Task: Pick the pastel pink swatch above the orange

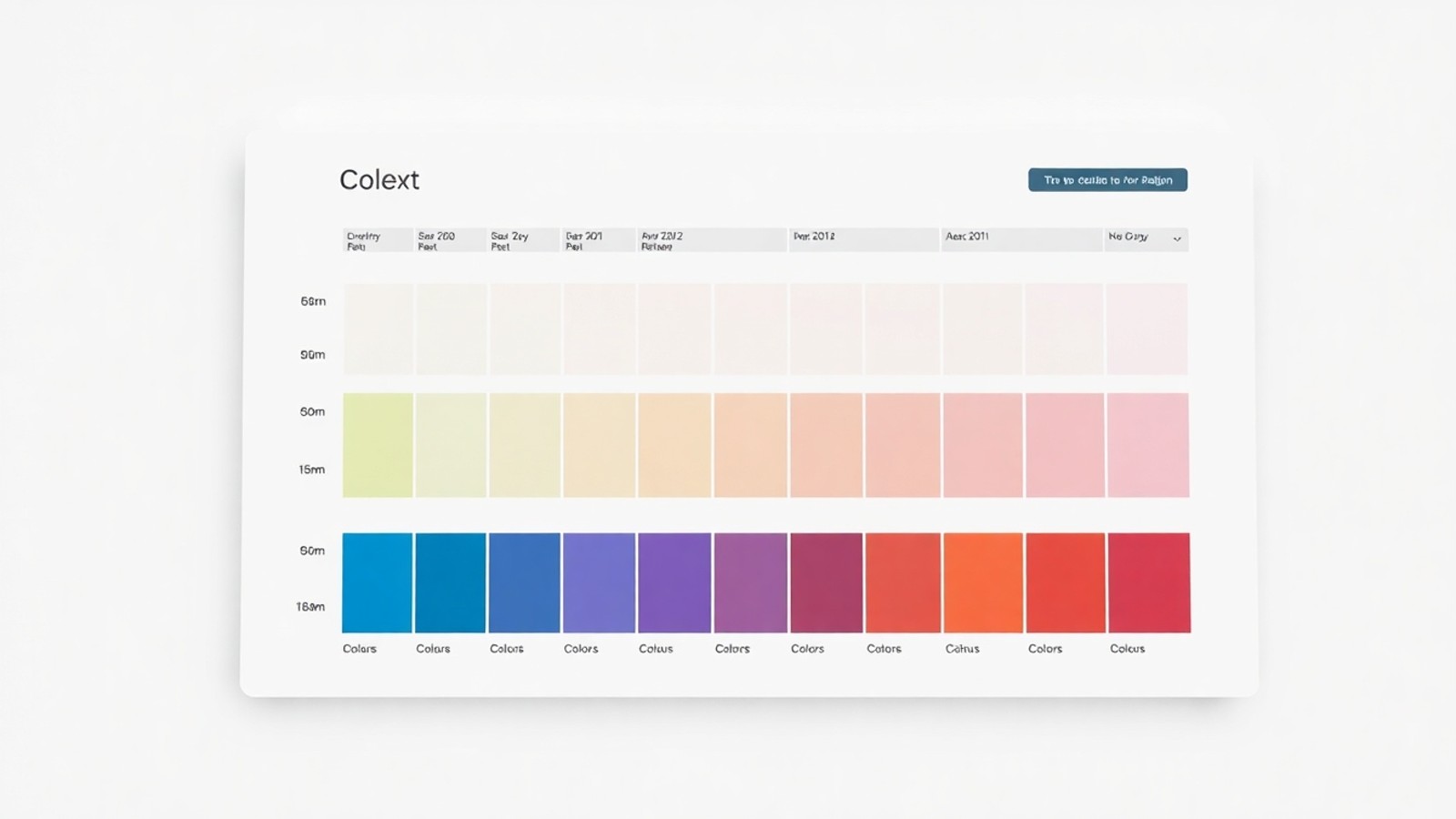Action: click(984, 445)
